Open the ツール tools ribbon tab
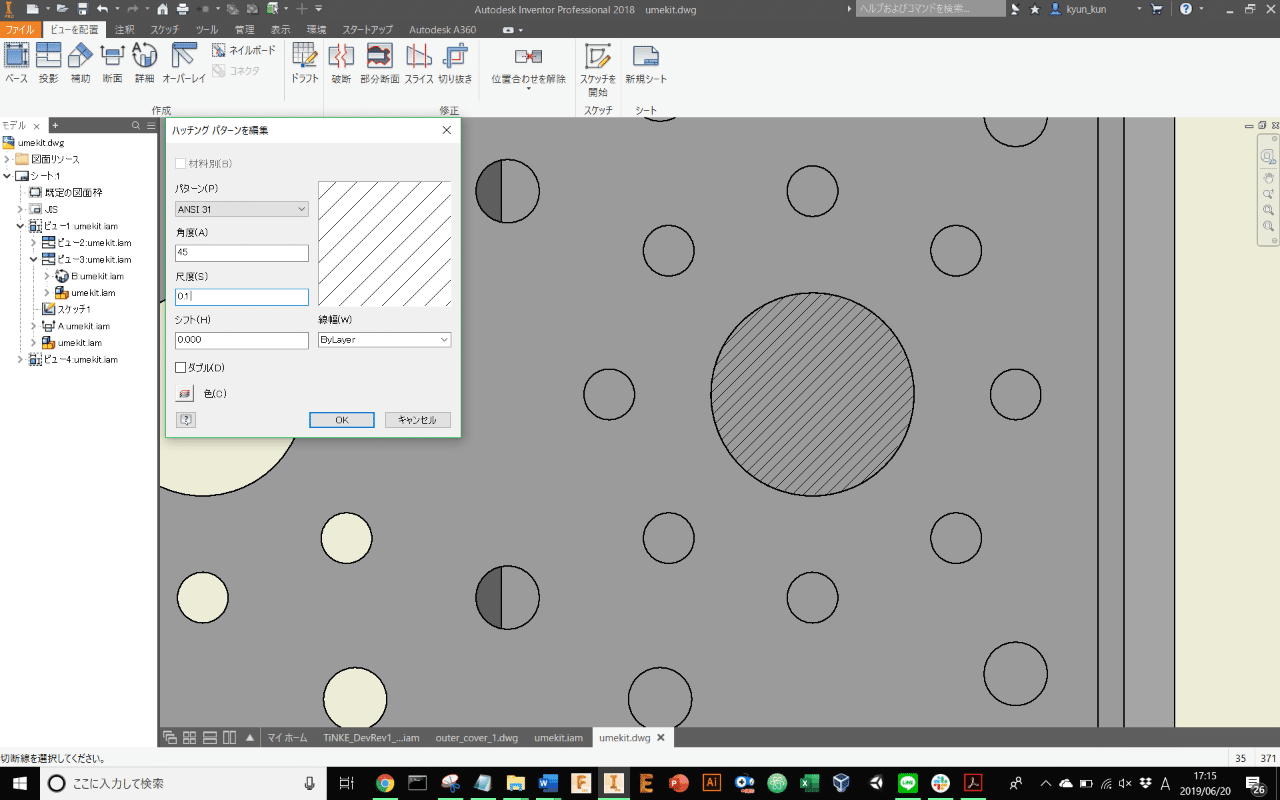Image resolution: width=1280 pixels, height=800 pixels. [x=207, y=30]
